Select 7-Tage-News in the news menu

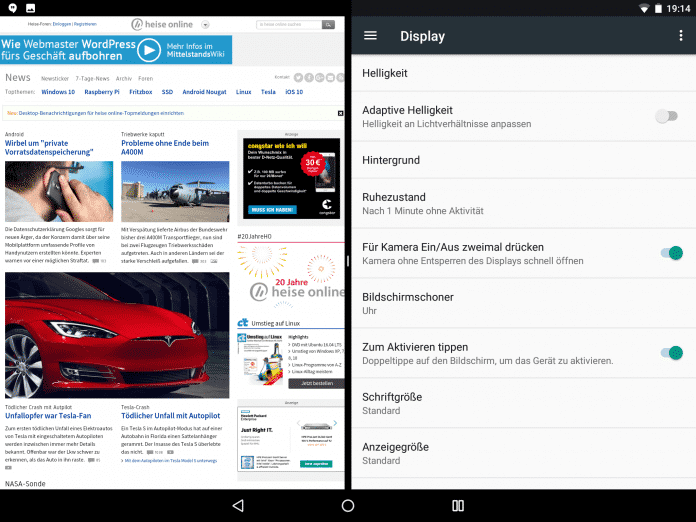click(92, 78)
